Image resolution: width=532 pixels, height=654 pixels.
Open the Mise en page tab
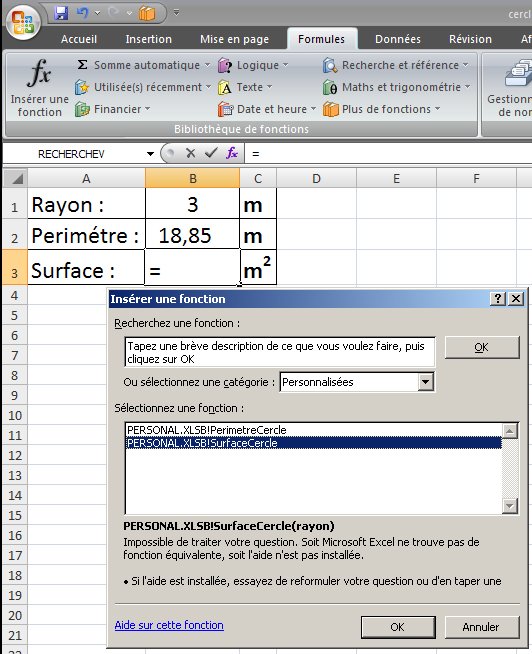[234, 39]
